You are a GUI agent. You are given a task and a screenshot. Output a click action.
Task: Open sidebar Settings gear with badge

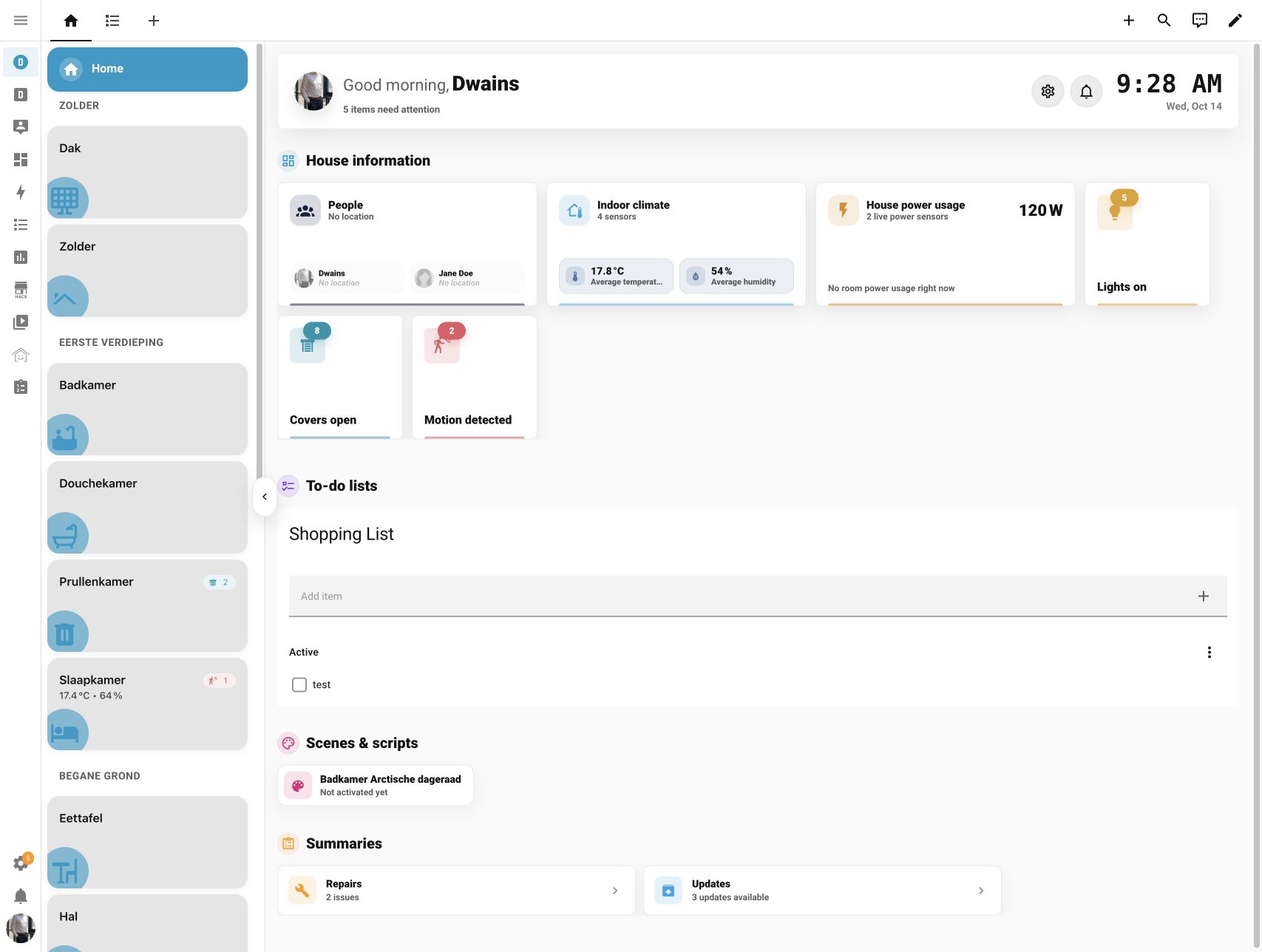point(21,863)
